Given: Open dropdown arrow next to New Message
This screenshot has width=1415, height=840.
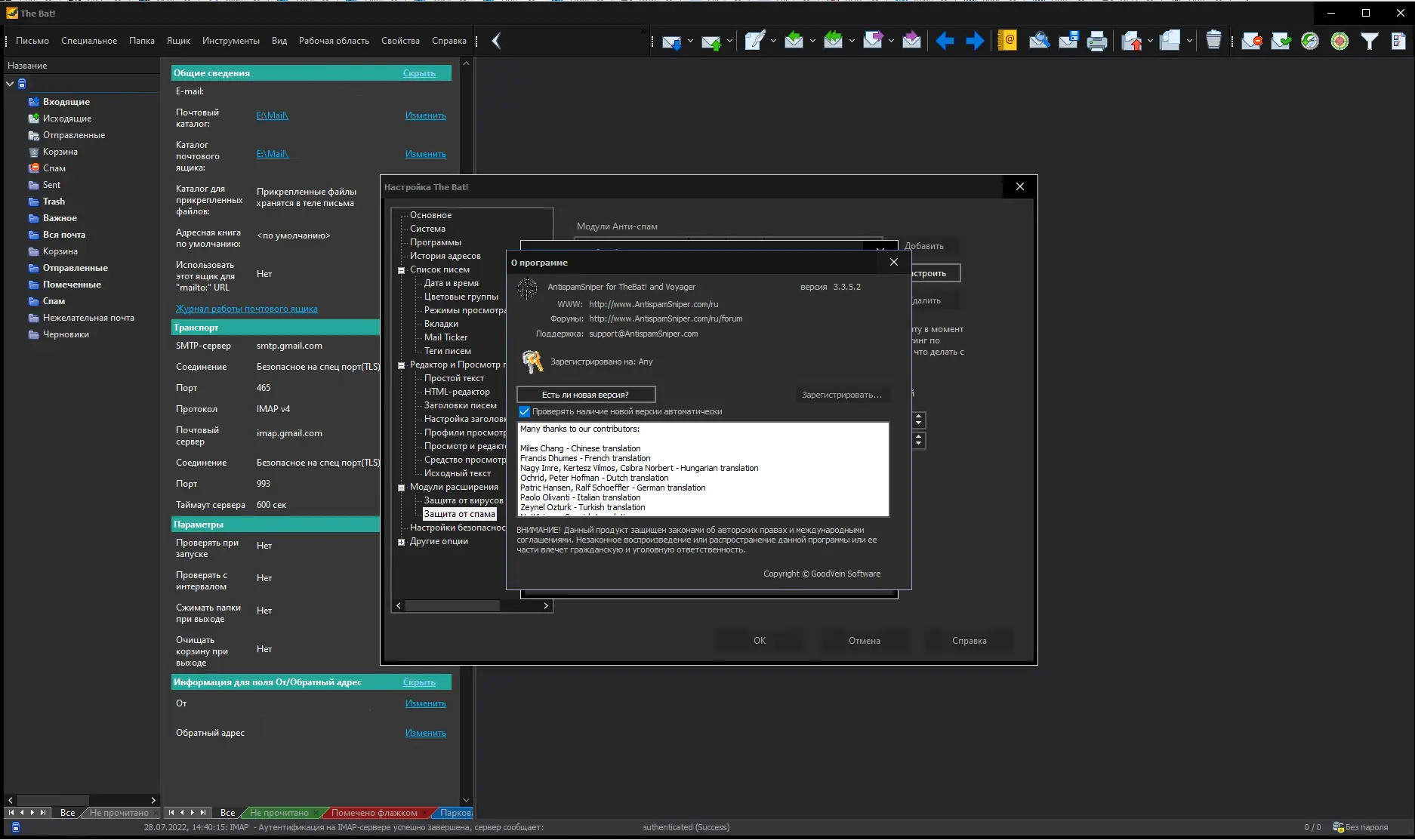Looking at the screenshot, I should click(x=773, y=42).
